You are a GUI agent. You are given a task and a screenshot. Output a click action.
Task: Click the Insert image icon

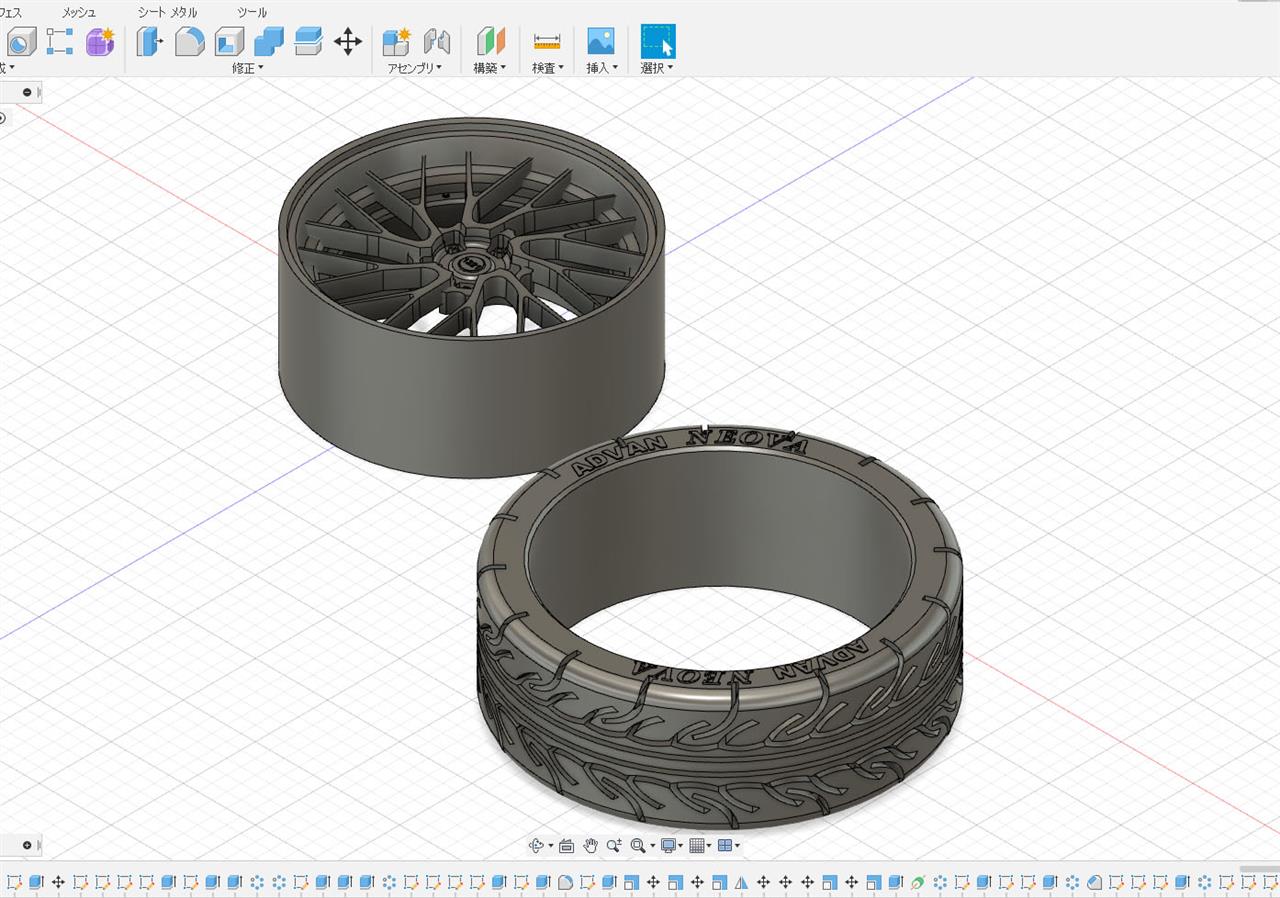(x=601, y=42)
